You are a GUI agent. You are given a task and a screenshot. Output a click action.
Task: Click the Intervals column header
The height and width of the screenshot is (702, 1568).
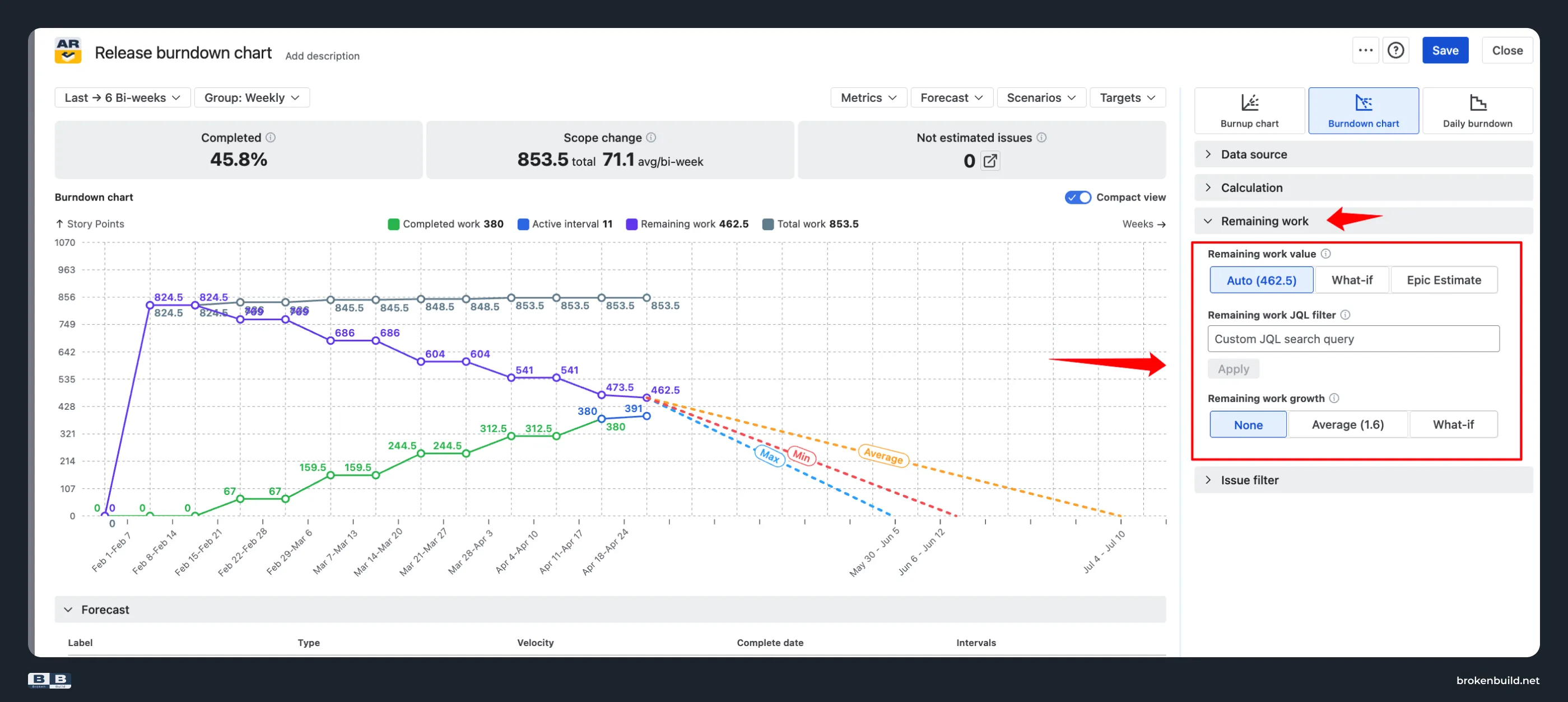click(976, 643)
